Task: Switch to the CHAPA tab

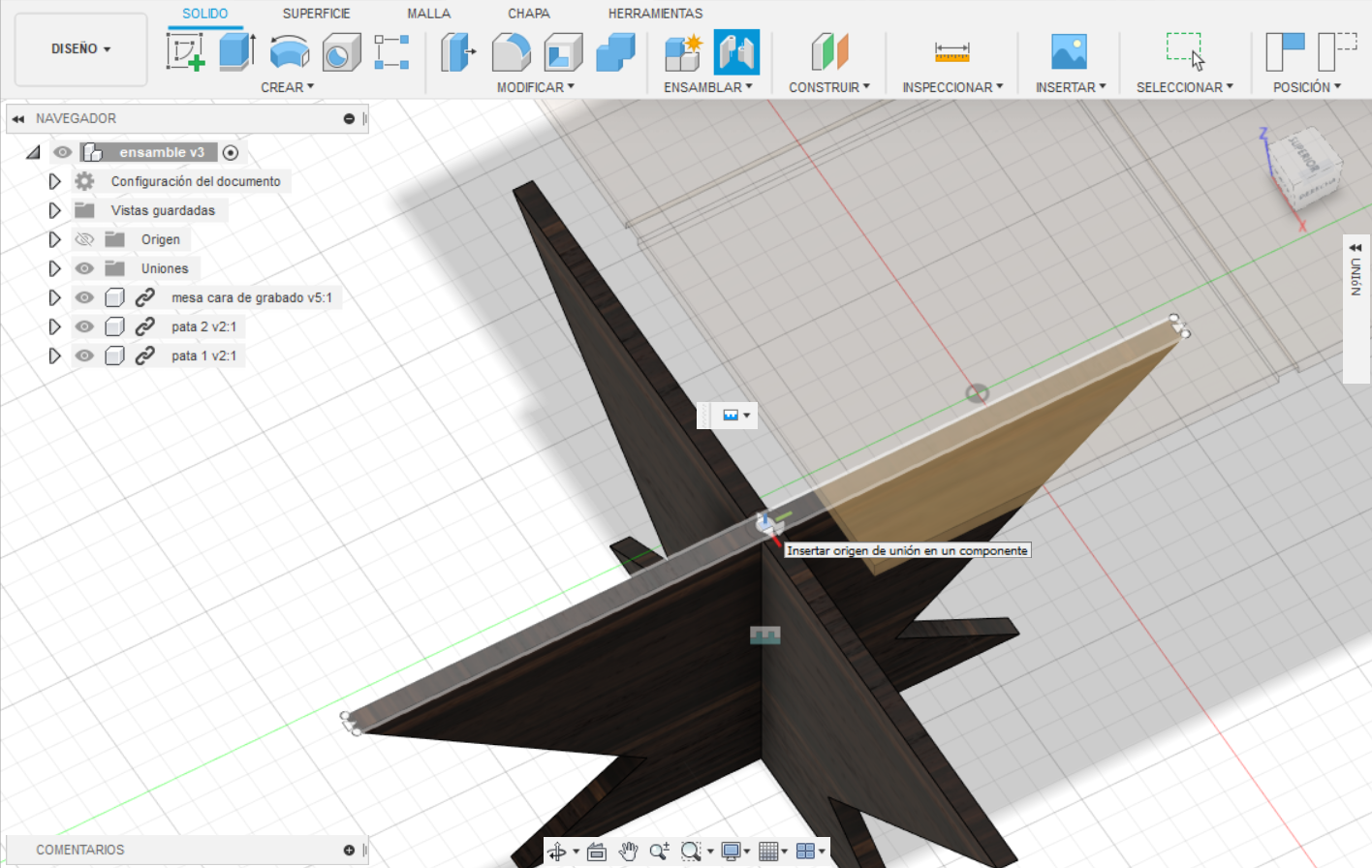Action: point(529,14)
